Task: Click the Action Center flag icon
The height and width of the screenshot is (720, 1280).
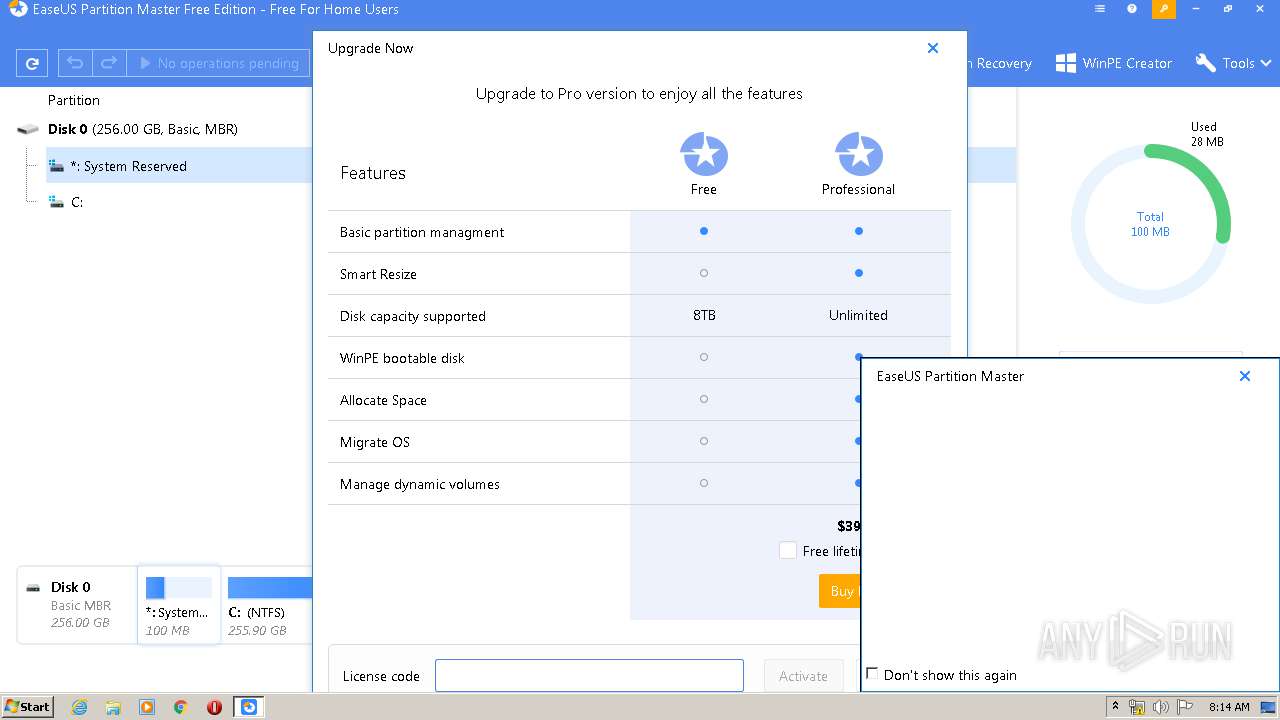Action: [1183, 707]
